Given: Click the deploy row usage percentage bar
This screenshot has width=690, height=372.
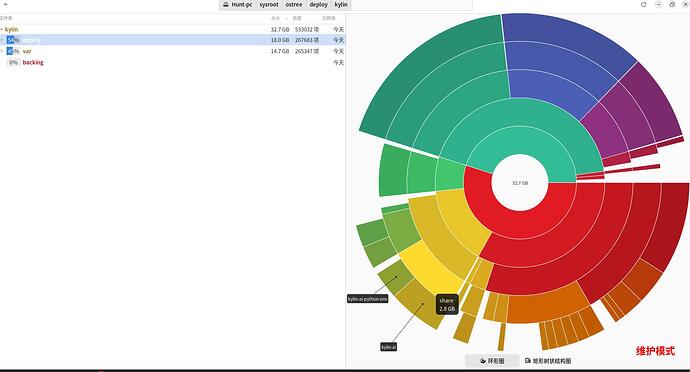Looking at the screenshot, I should click(x=13, y=40).
